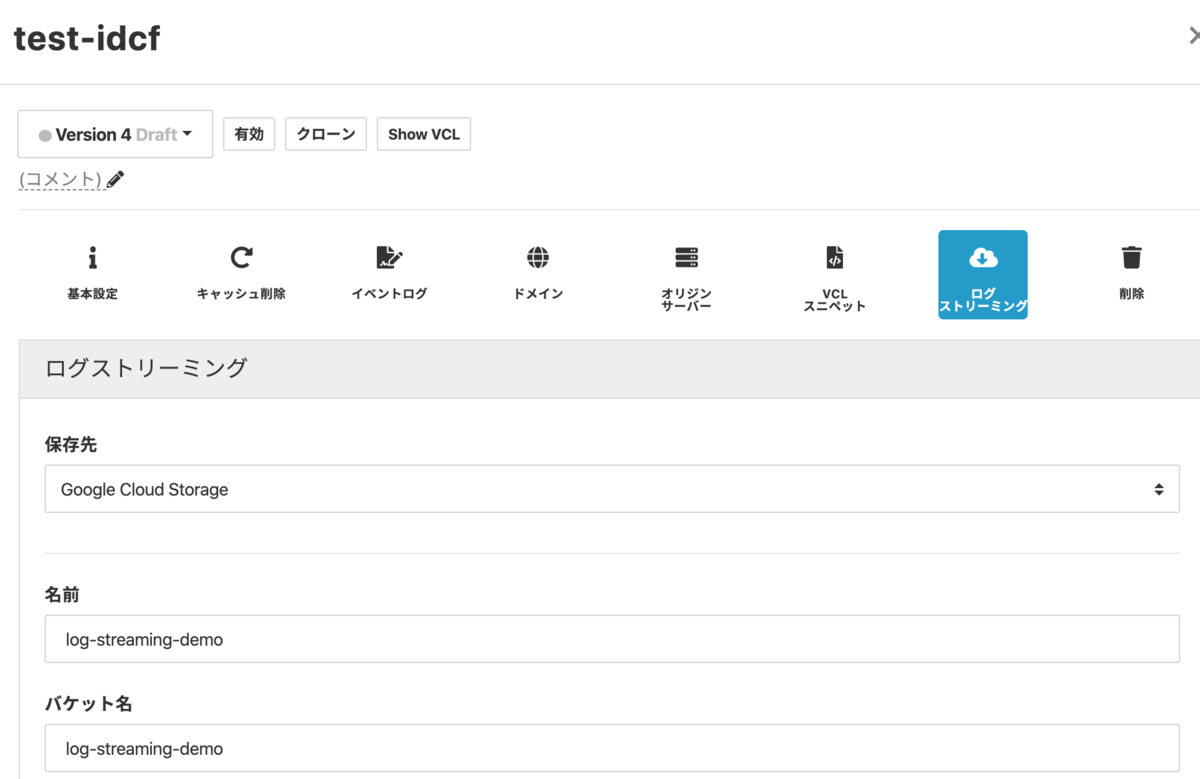This screenshot has width=1200, height=779.
Task: Open the オリジンサーバー origin server icon
Action: [x=686, y=270]
